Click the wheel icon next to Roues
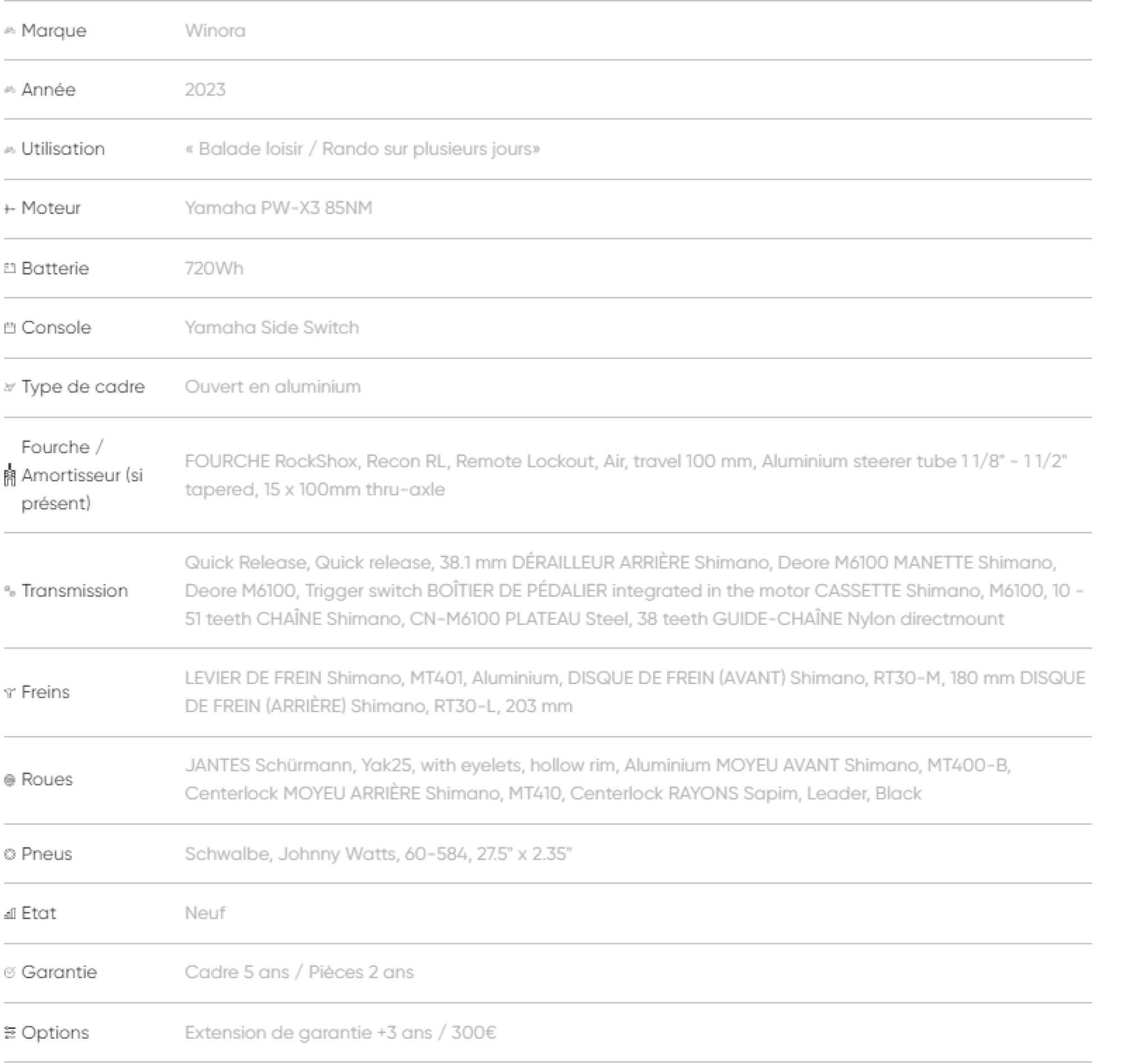 coord(10,780)
